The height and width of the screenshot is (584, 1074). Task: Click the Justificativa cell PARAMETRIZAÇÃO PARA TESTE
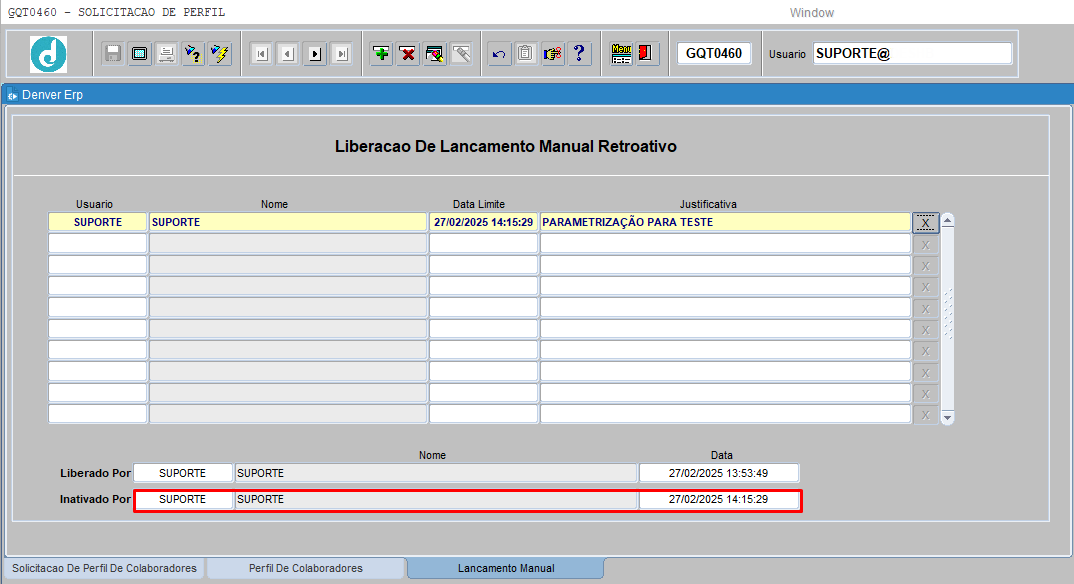(725, 223)
